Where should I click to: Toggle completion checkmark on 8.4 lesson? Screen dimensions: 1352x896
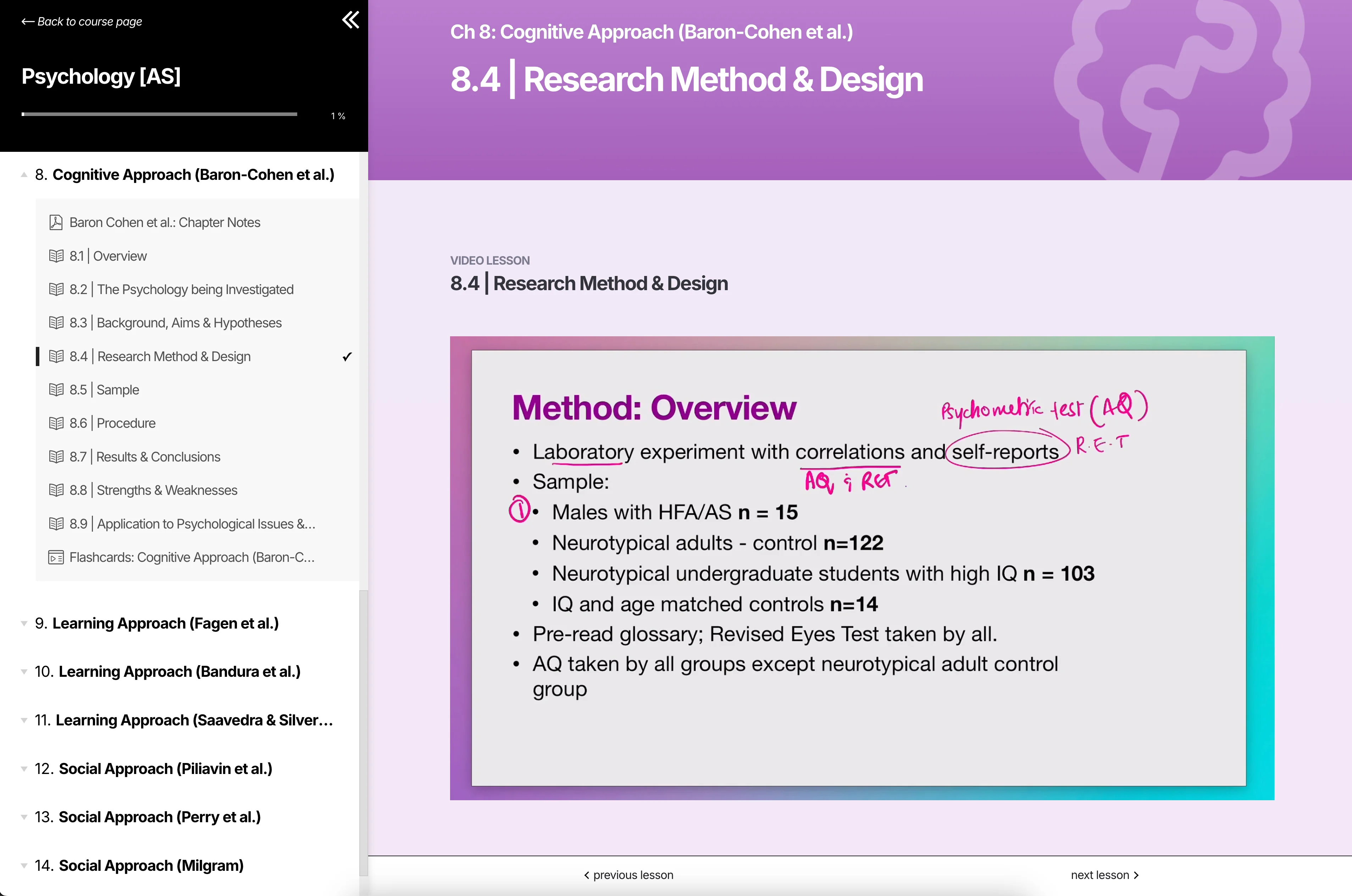pyautogui.click(x=347, y=356)
